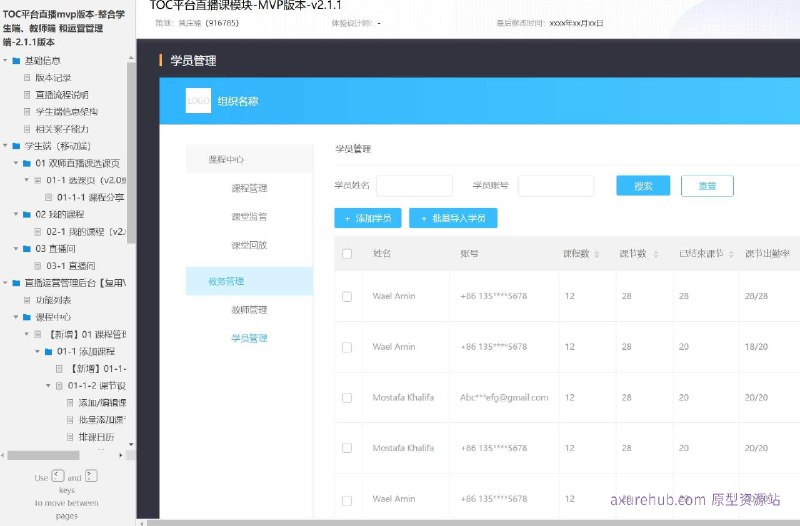800x526 pixels.
Task: Click the 01 双师直播课选课页 folder icon
Action: [27, 163]
